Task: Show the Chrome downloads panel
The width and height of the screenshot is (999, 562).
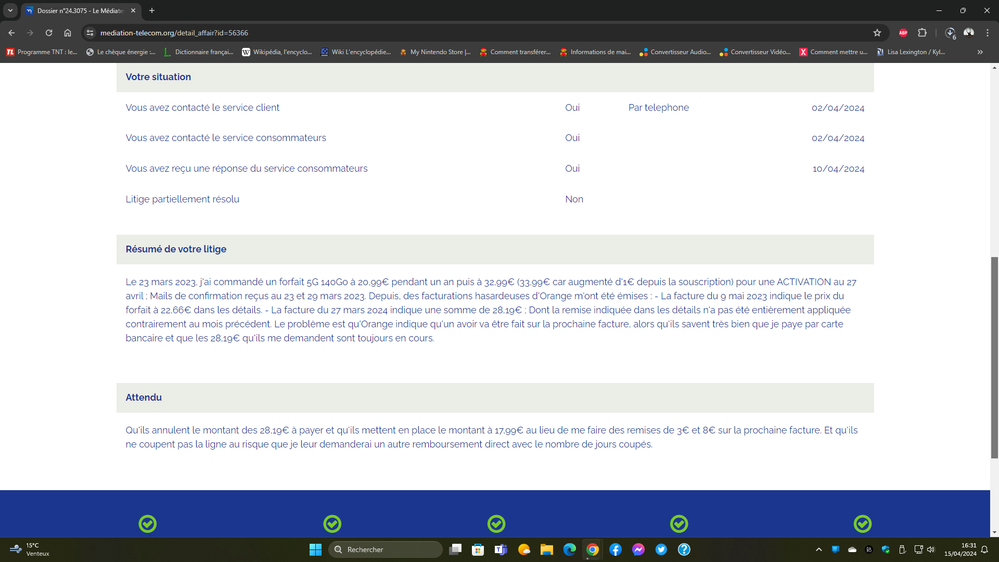Action: pos(950,32)
